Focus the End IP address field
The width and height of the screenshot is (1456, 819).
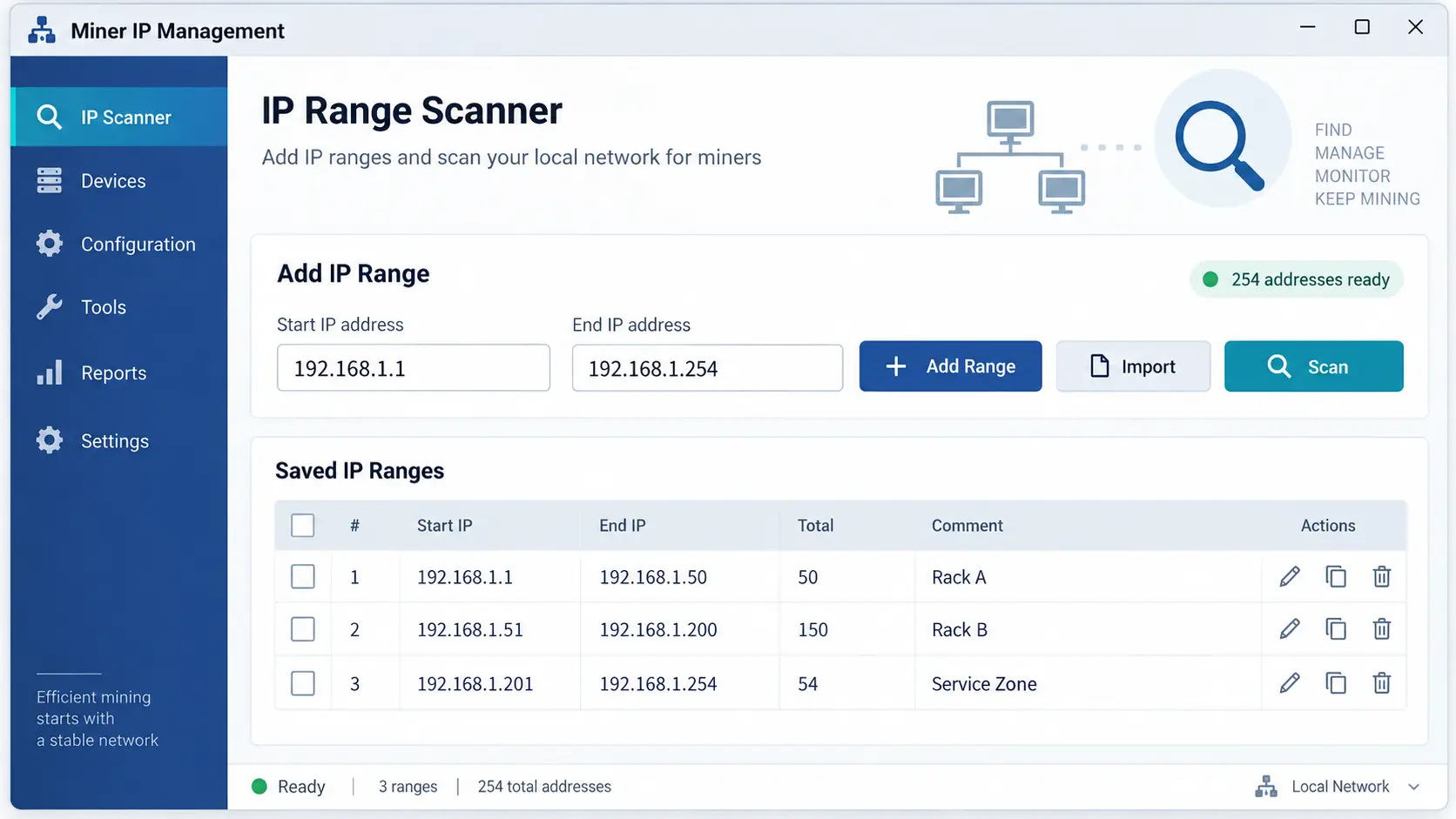(x=707, y=368)
